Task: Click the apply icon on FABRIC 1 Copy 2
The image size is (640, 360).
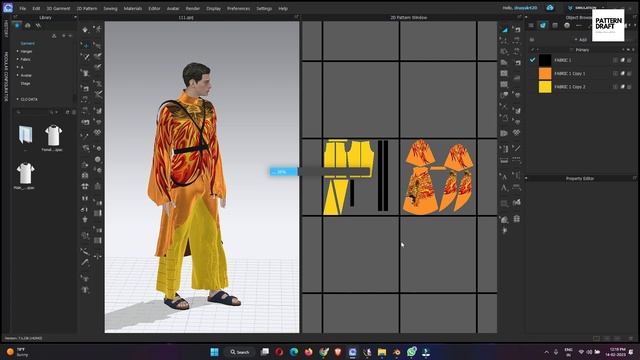Action: coord(622,87)
